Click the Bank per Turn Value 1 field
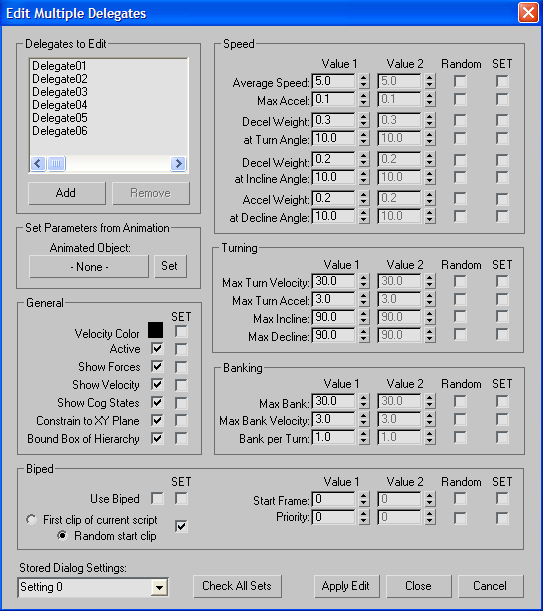Image resolution: width=543 pixels, height=611 pixels. click(x=333, y=437)
